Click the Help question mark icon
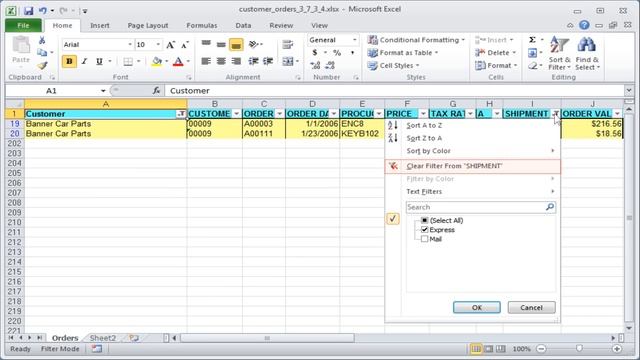 coord(584,25)
